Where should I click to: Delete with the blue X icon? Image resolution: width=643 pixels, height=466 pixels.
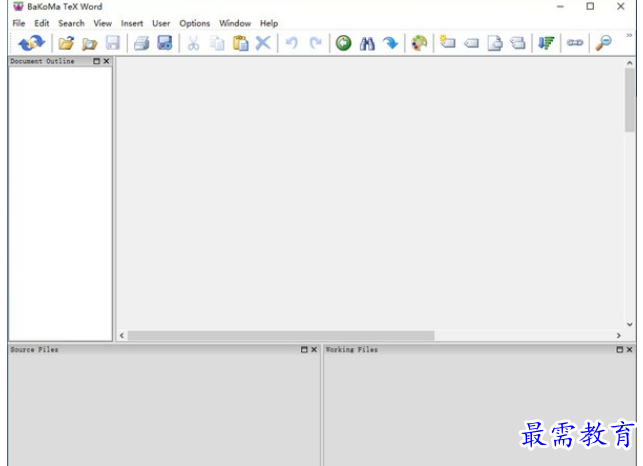[x=263, y=43]
